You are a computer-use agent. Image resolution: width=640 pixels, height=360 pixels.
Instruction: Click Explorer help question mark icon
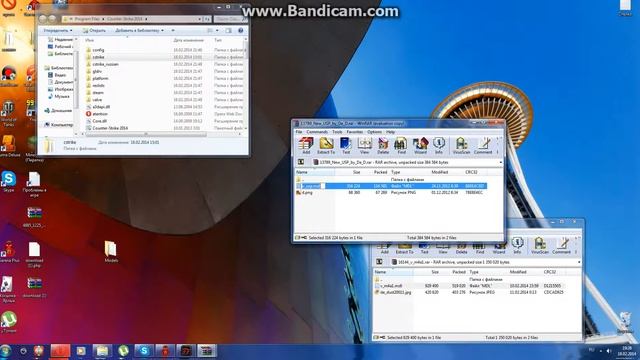coord(241,30)
